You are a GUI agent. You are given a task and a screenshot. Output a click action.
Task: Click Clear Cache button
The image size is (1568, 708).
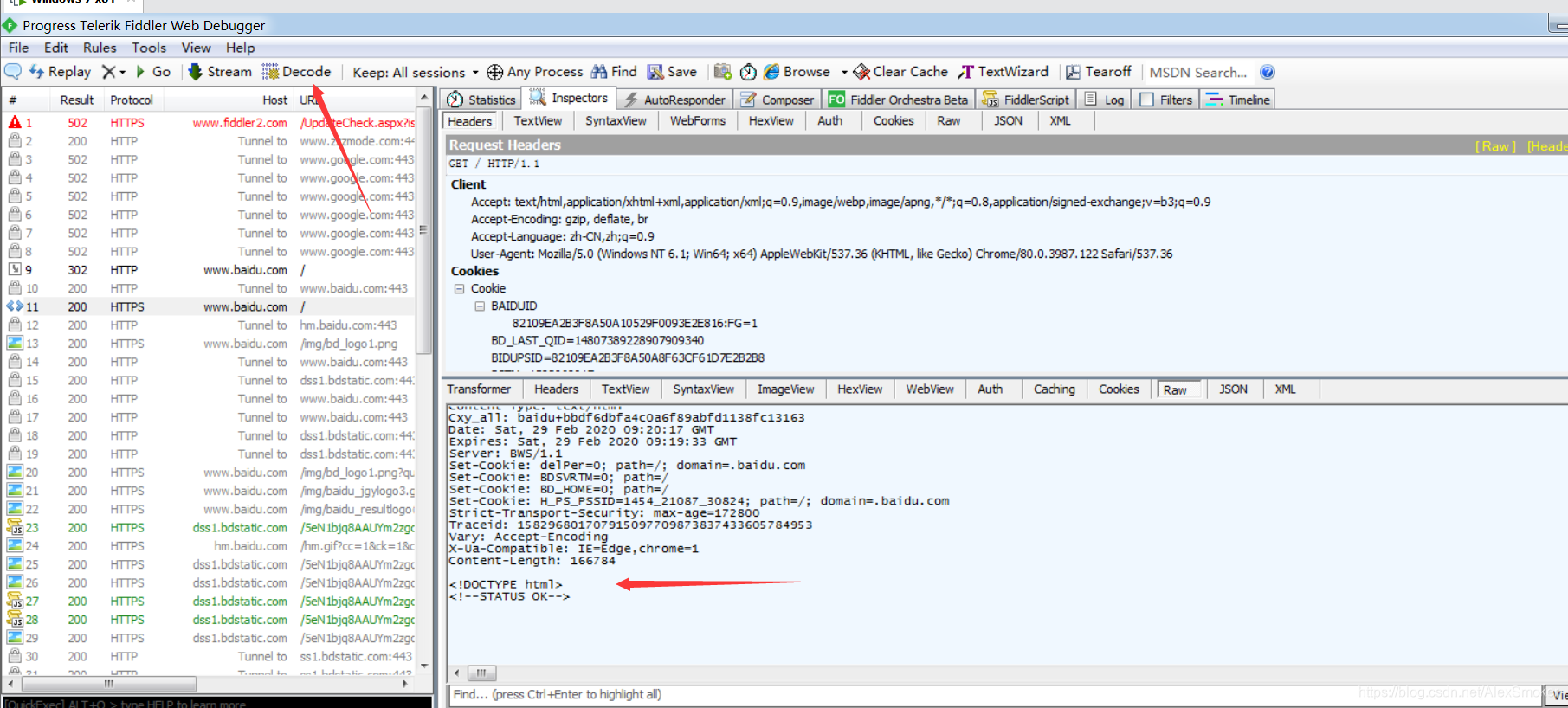pos(900,72)
